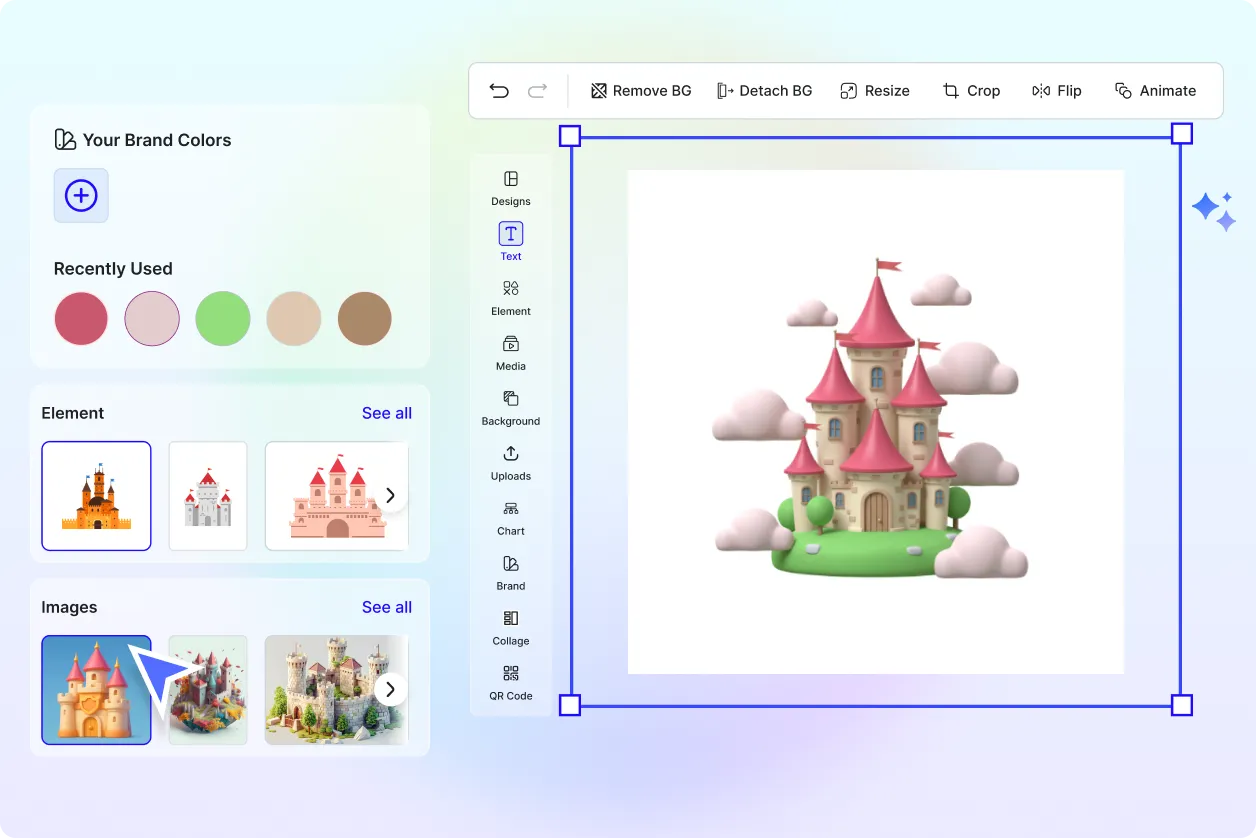The height and width of the screenshot is (838, 1256).
Task: Open the Uploads section
Action: pyautogui.click(x=510, y=465)
